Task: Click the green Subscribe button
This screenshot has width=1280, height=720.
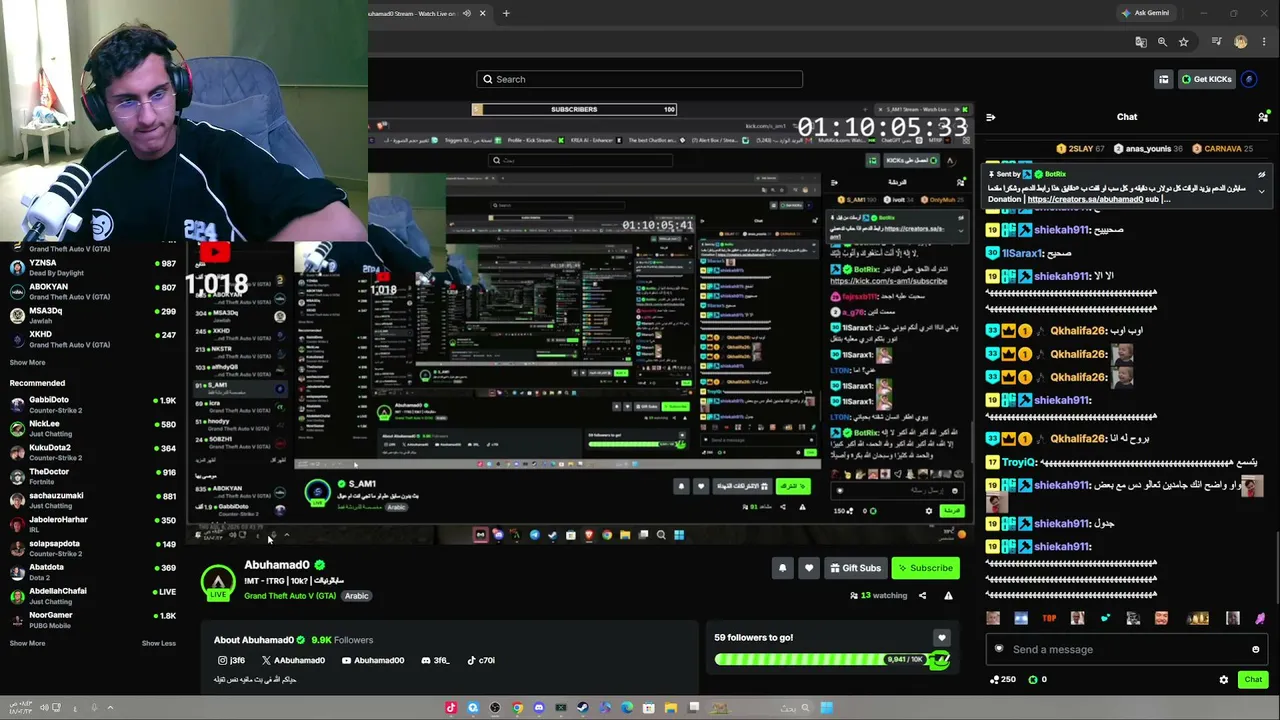Action: pyautogui.click(x=925, y=568)
